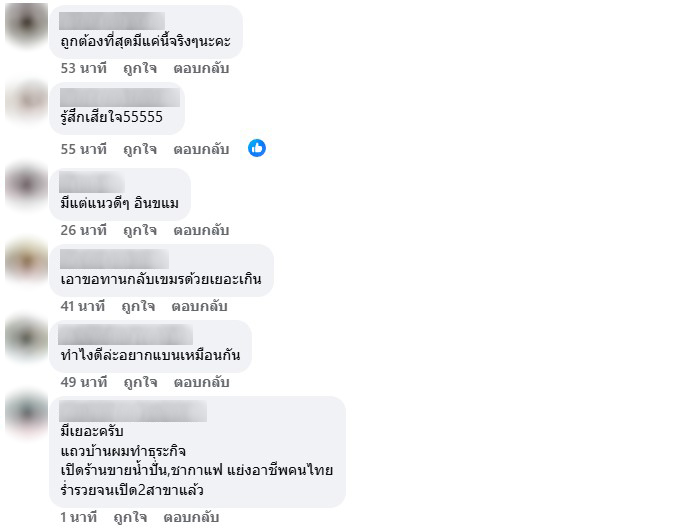Like the last comment posted 1 นาที ago
Viewport: 698px width, 531px height.
point(130,517)
